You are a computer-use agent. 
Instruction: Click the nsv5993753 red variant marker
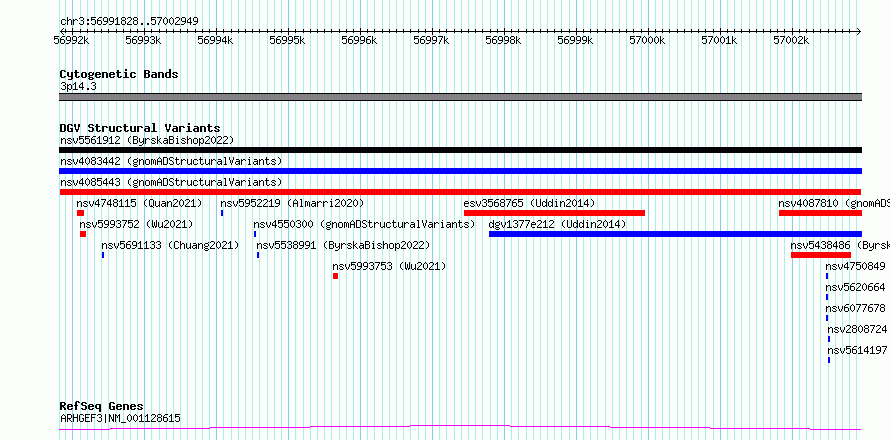coord(335,276)
